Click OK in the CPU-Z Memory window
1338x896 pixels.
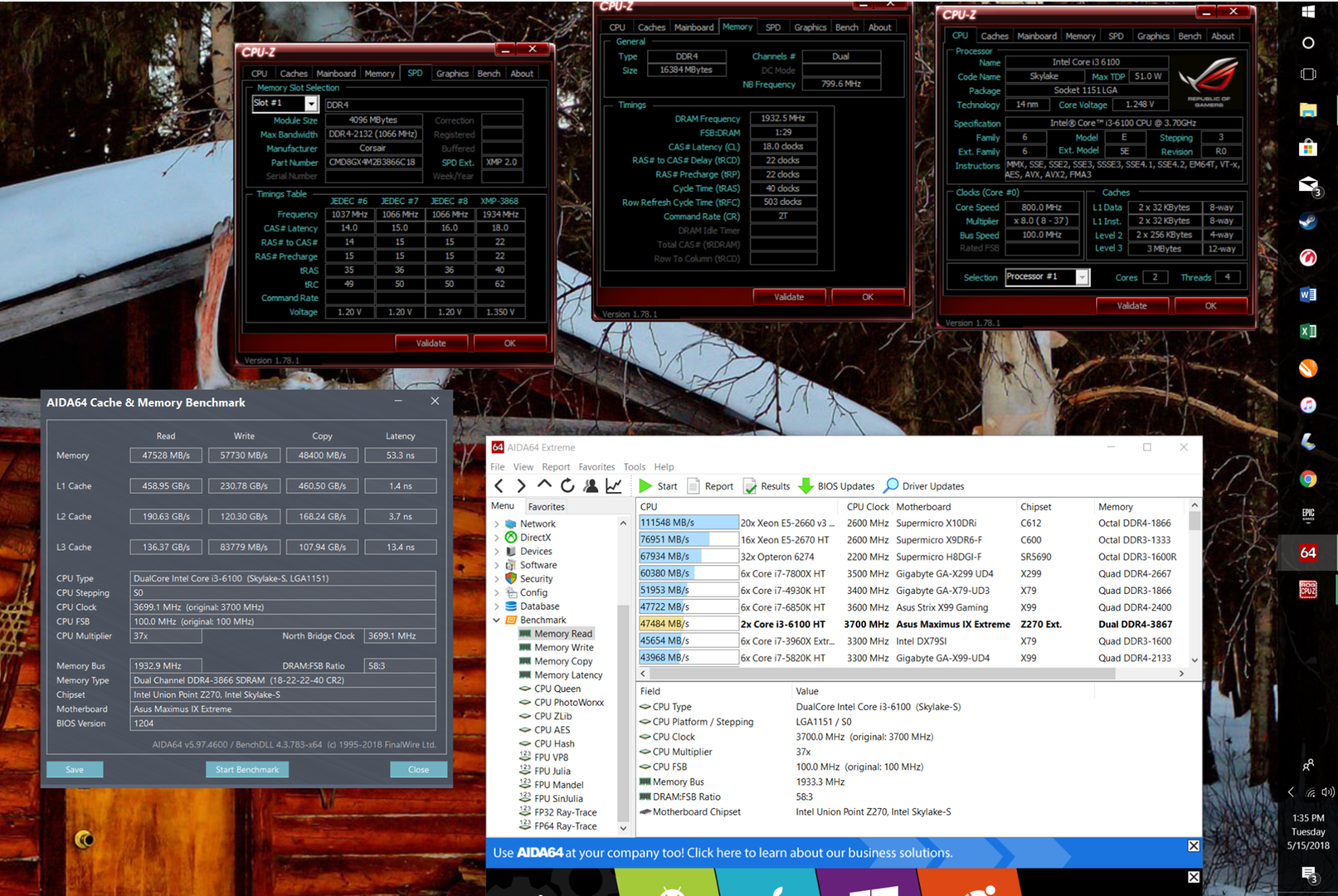[868, 297]
